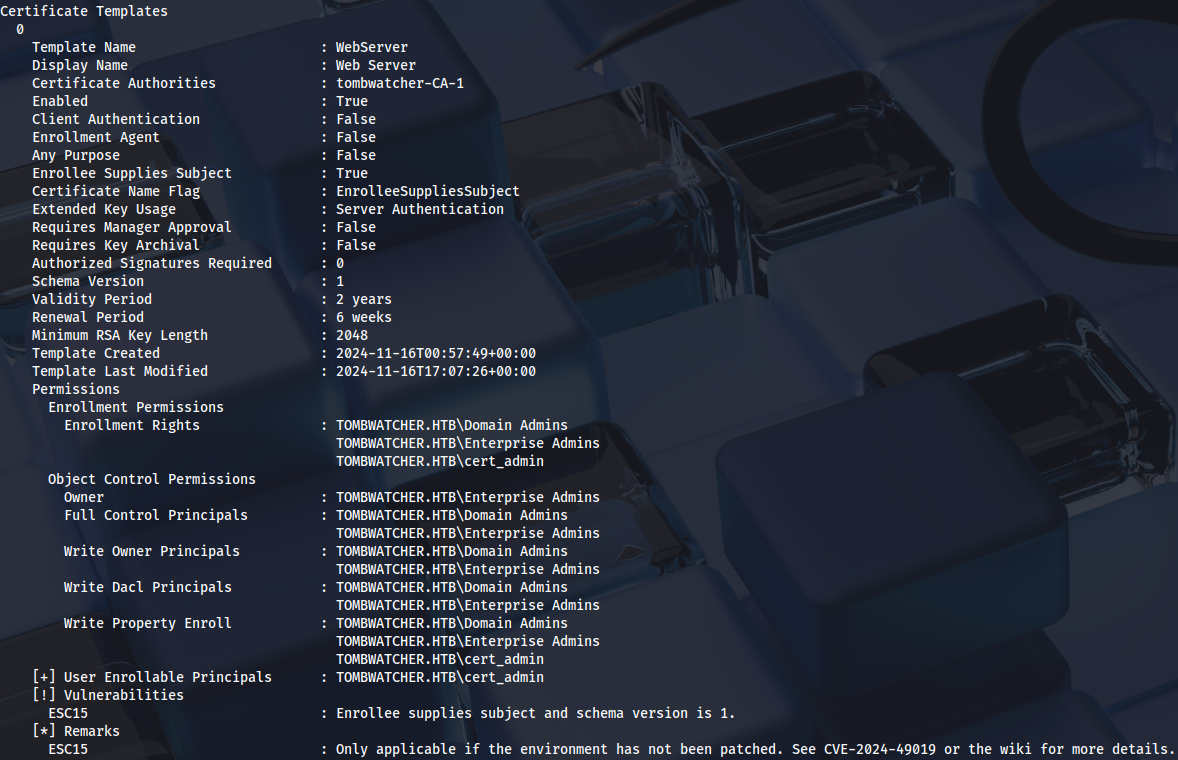Click the EnrolleeSuppliesSubject flag value
The image size is (1178, 760).
click(428, 191)
